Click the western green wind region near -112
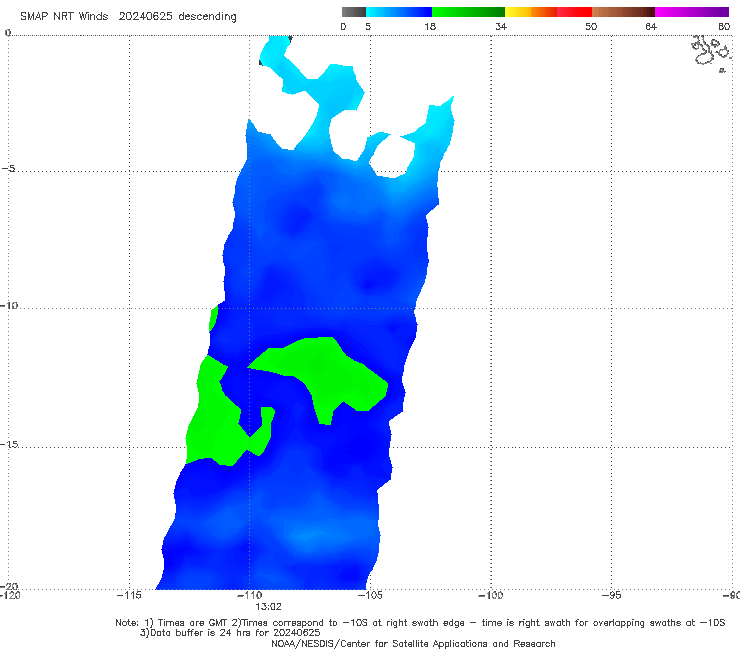Screen dimensions: 740x650 click(x=212, y=425)
